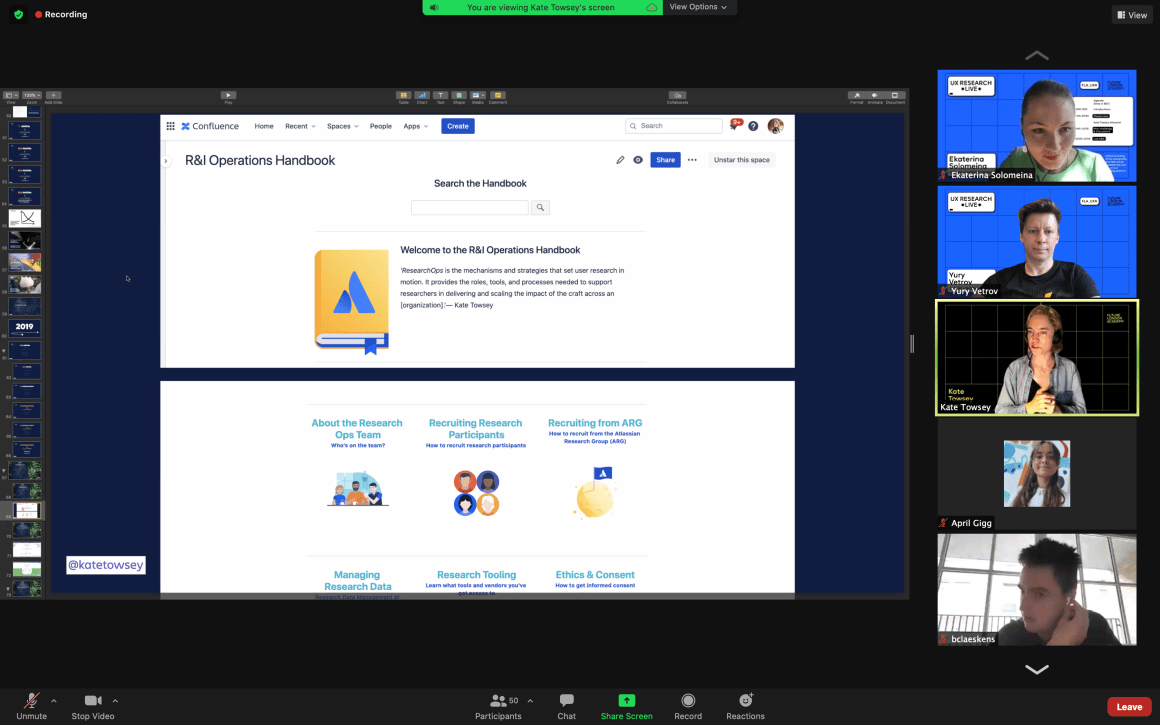Click the Confluence notifications bell icon
This screenshot has width=1160, height=725.
[734, 126]
